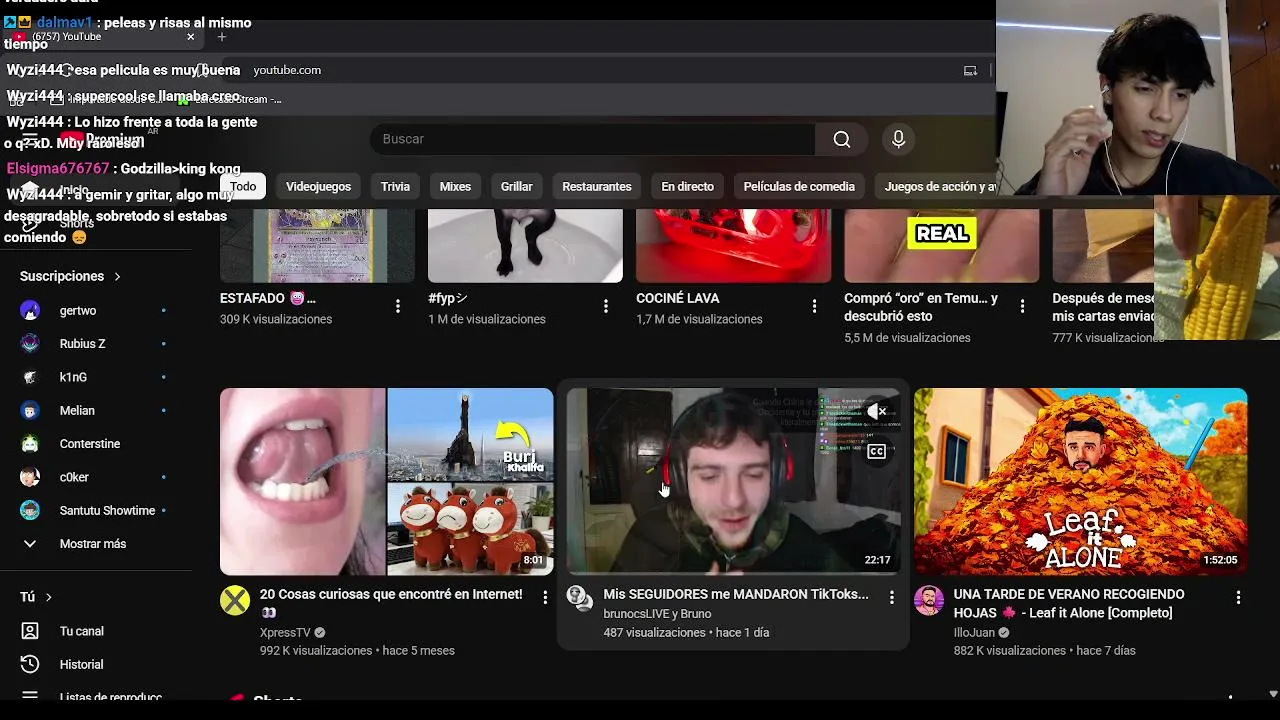
Task: Expand the Tú section chevron
Action: 48,597
